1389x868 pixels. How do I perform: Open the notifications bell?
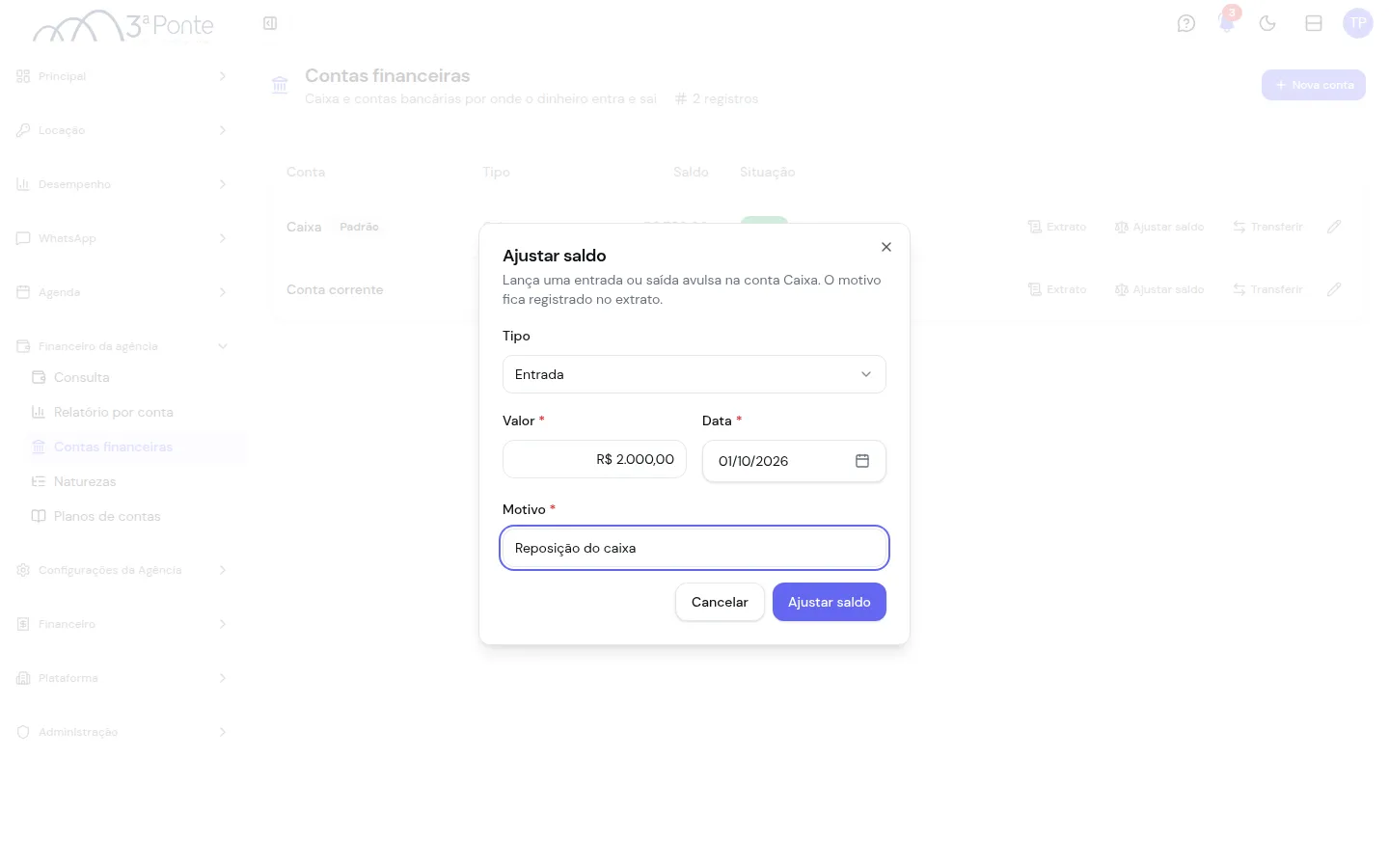coord(1227,23)
